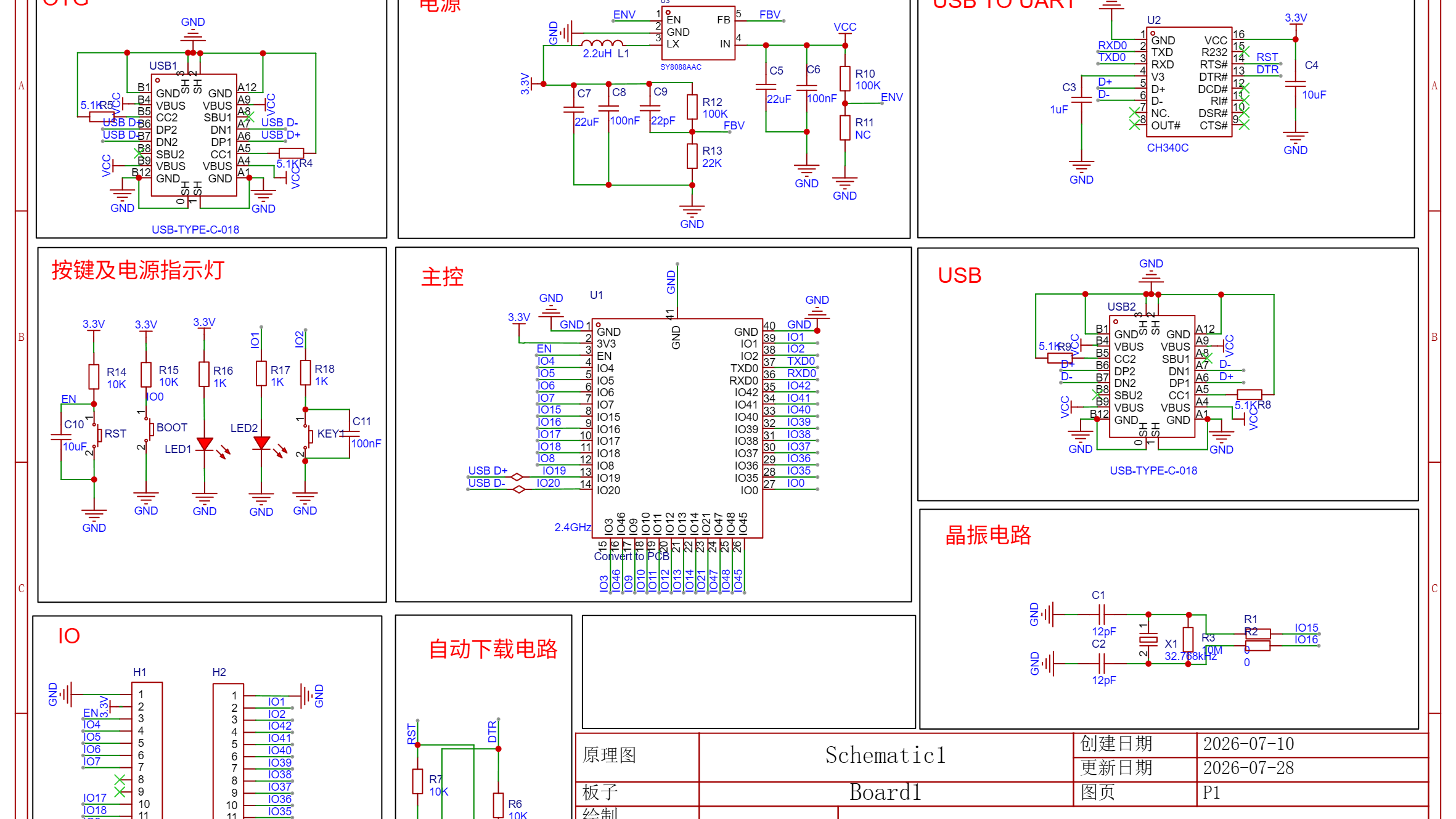Select the DTR net label on U2
This screenshot has height=819, width=1456.
(1267, 70)
